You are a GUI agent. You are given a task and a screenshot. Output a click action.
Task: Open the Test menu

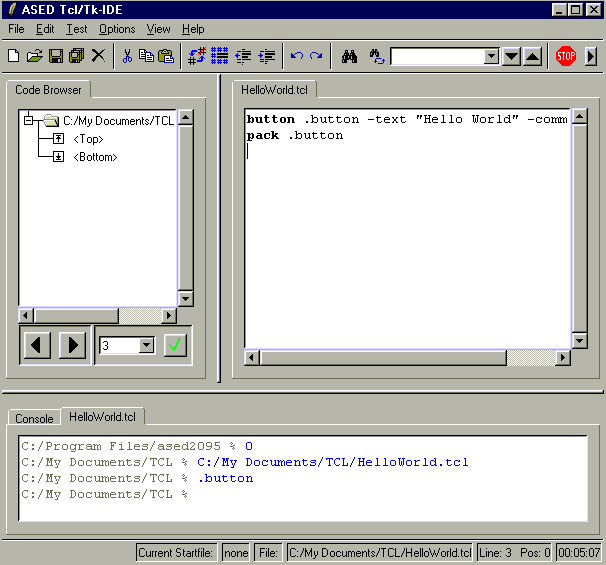pos(77,29)
